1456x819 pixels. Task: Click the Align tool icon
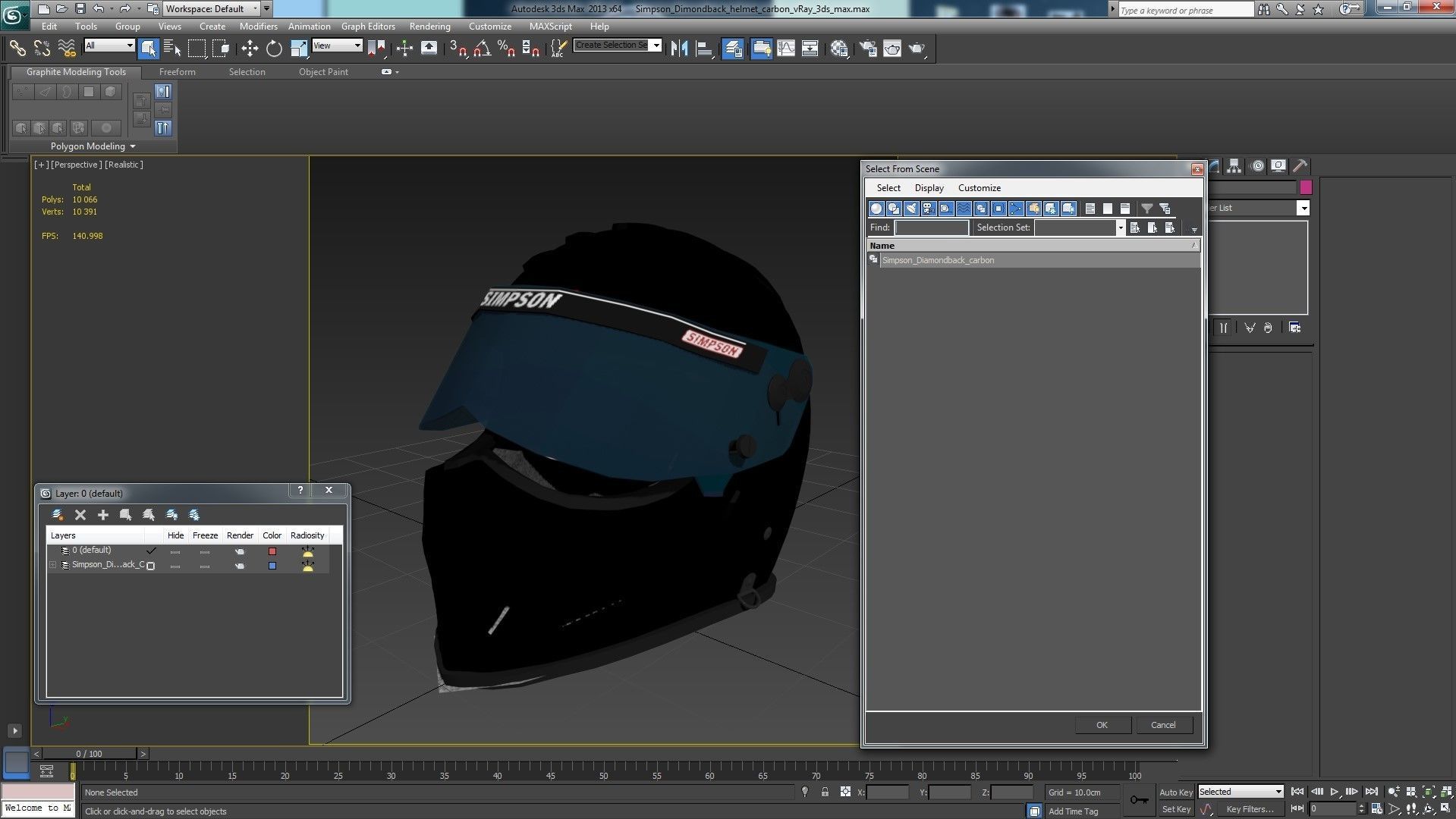coord(704,49)
